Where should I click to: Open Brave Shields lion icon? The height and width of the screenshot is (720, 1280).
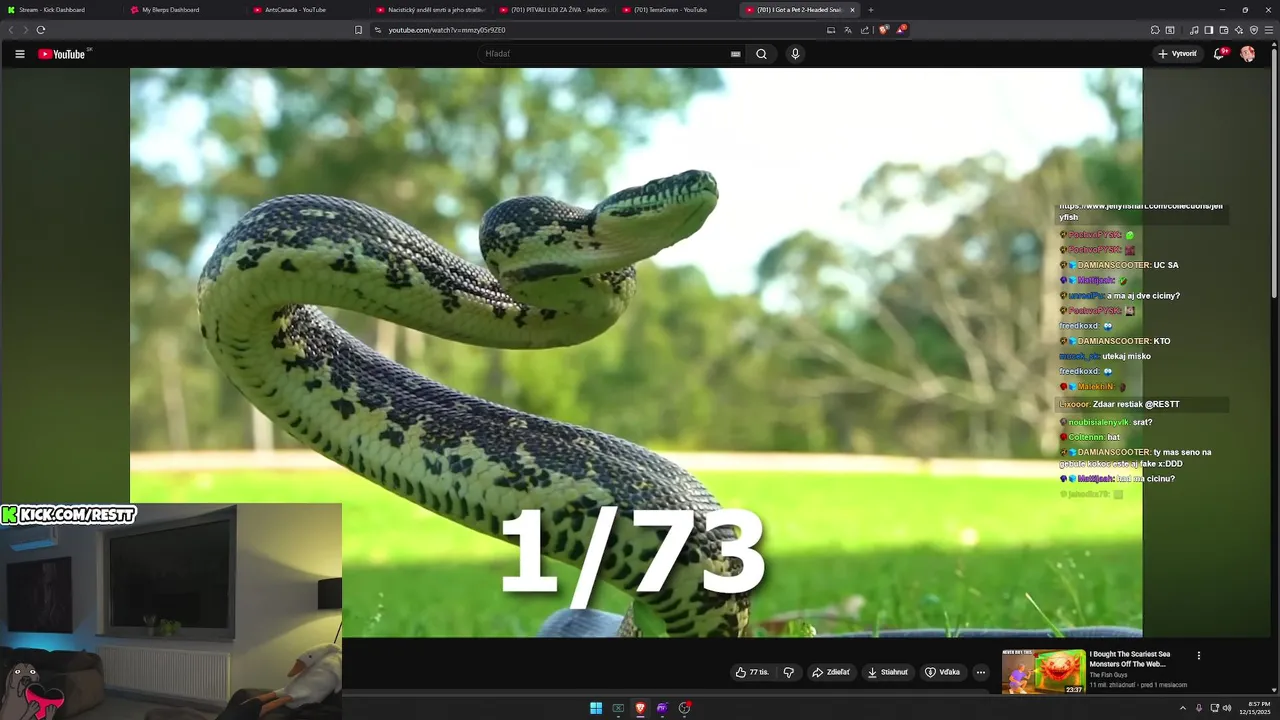click(883, 30)
